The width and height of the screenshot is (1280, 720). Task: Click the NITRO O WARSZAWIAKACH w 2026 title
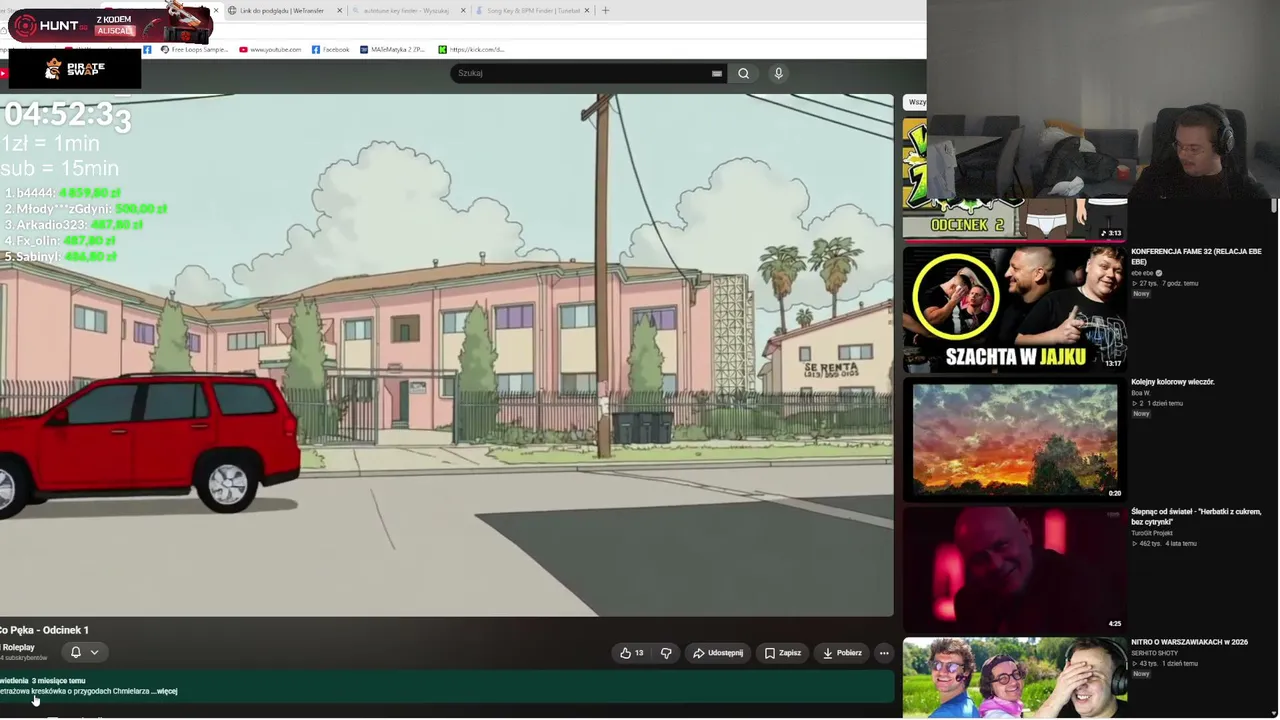click(1189, 642)
